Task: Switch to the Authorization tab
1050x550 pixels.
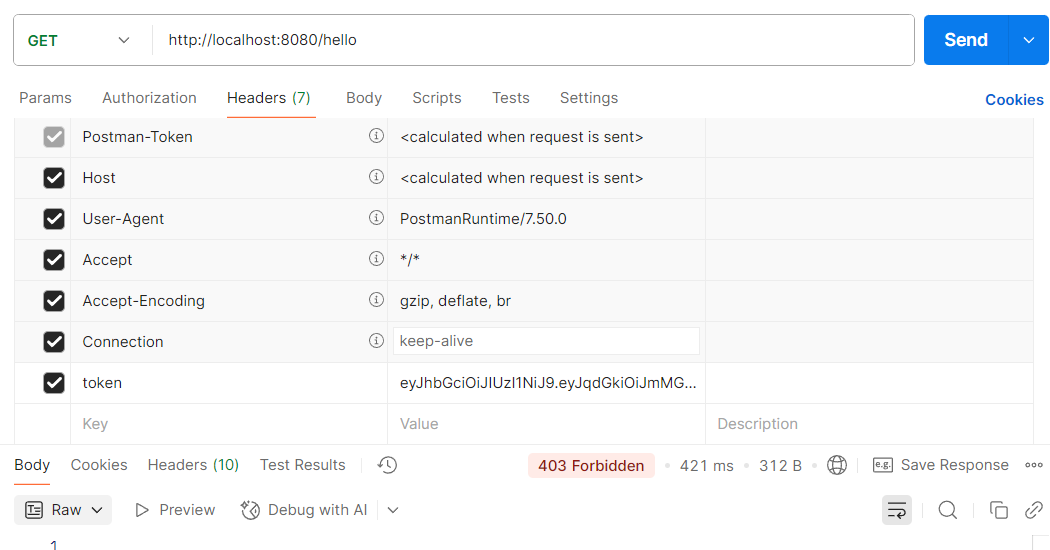Action: [x=149, y=98]
